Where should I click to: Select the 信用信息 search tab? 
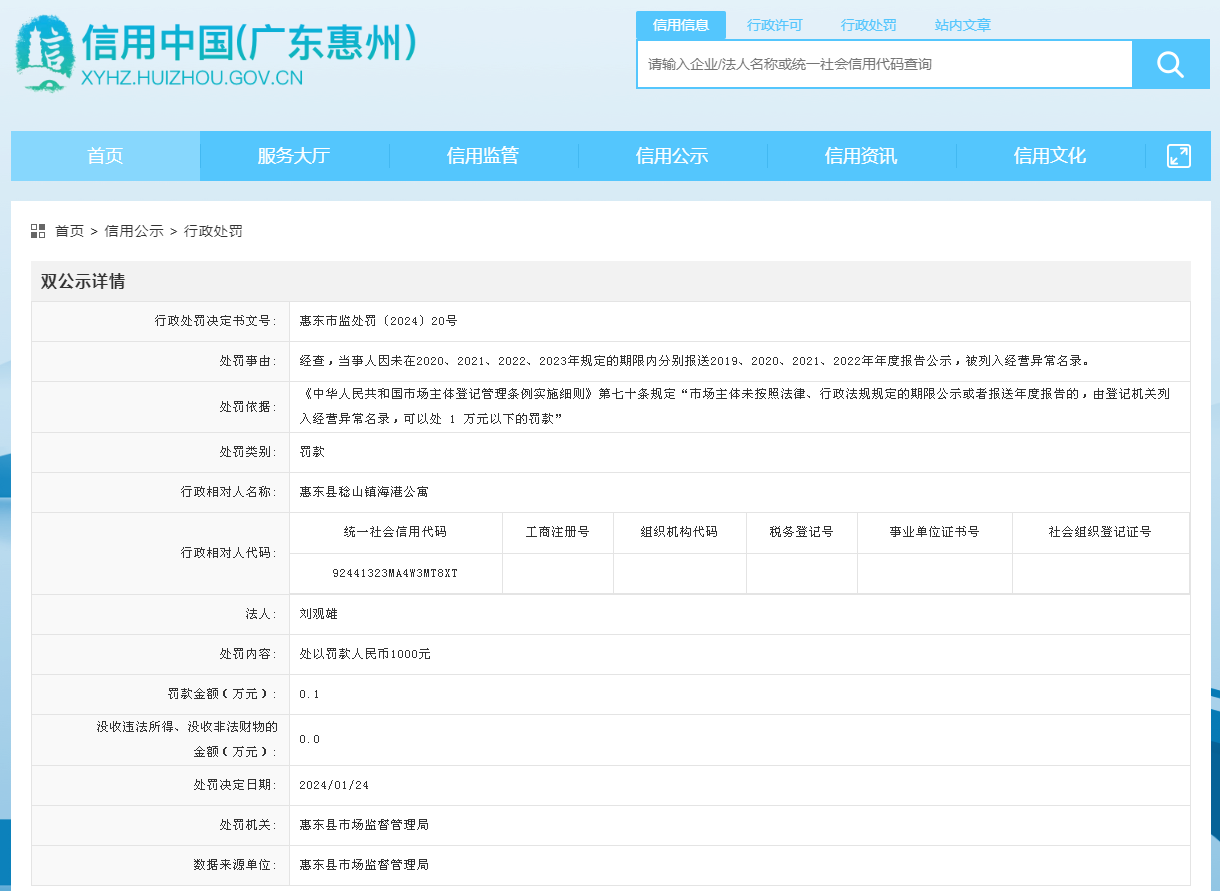(x=681, y=25)
